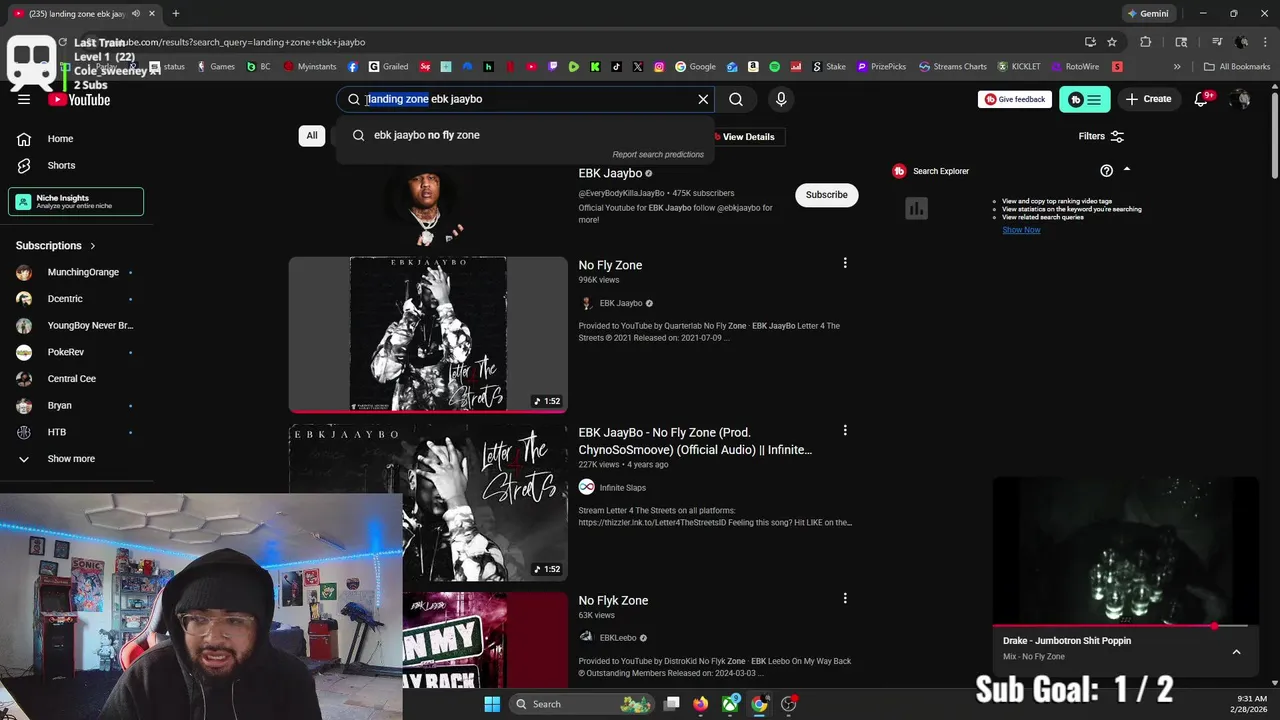Image resolution: width=1280 pixels, height=720 pixels.
Task: Run search with the magnifier button
Action: click(x=736, y=99)
